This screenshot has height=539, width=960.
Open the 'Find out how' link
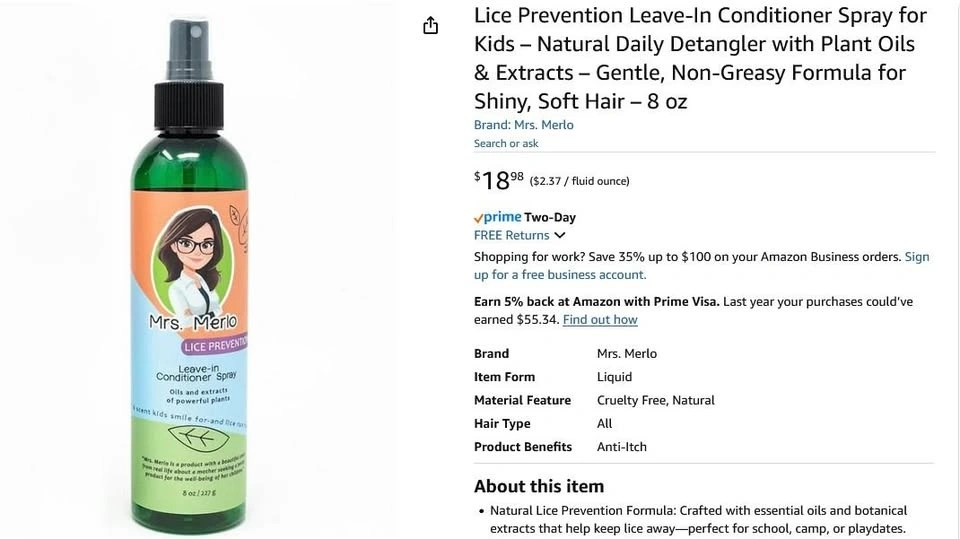600,320
